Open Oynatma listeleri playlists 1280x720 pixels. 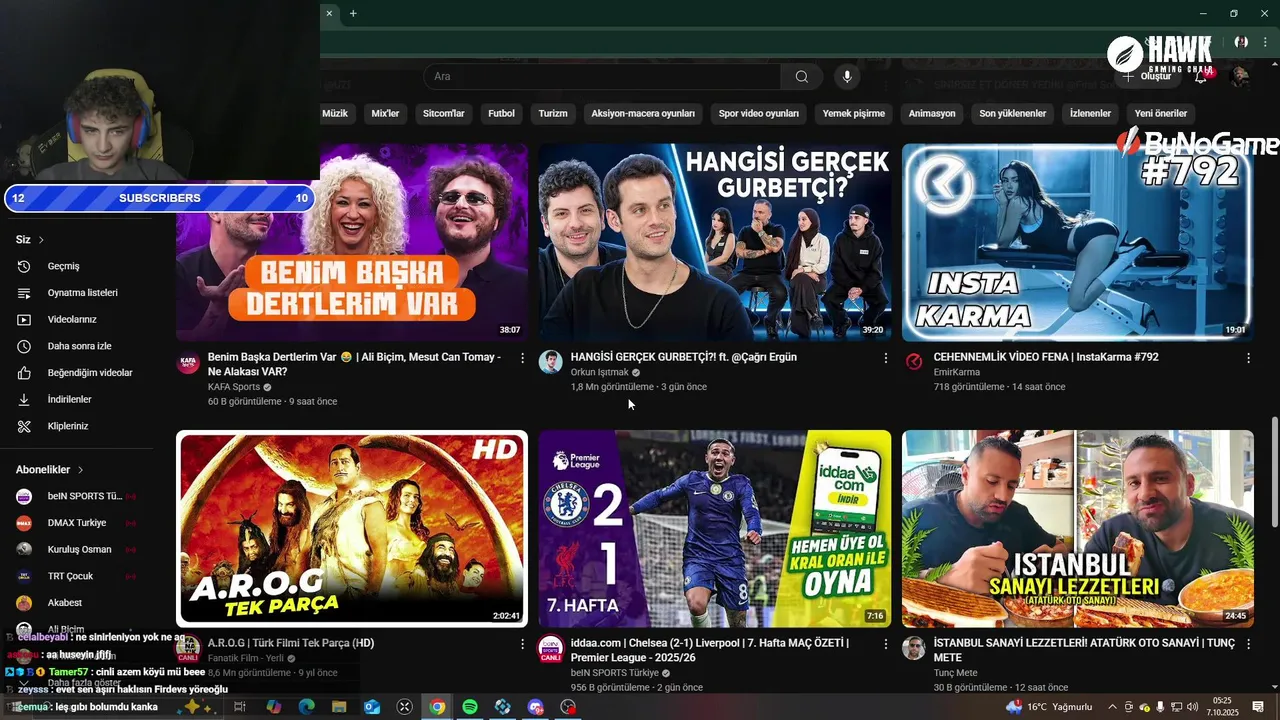(x=80, y=293)
